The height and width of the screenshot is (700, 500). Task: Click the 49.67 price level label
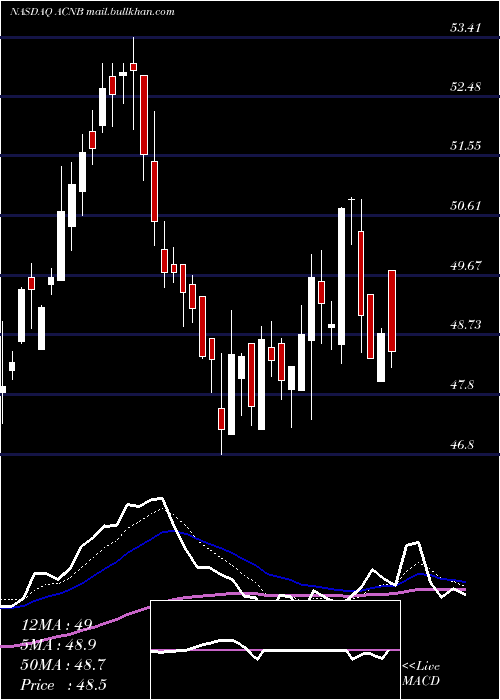466,266
